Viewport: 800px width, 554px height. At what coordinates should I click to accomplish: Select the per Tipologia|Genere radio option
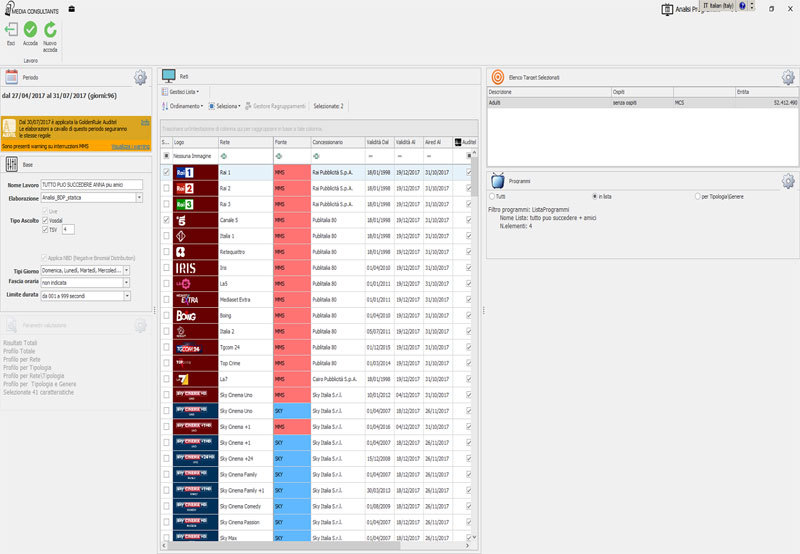[697, 197]
